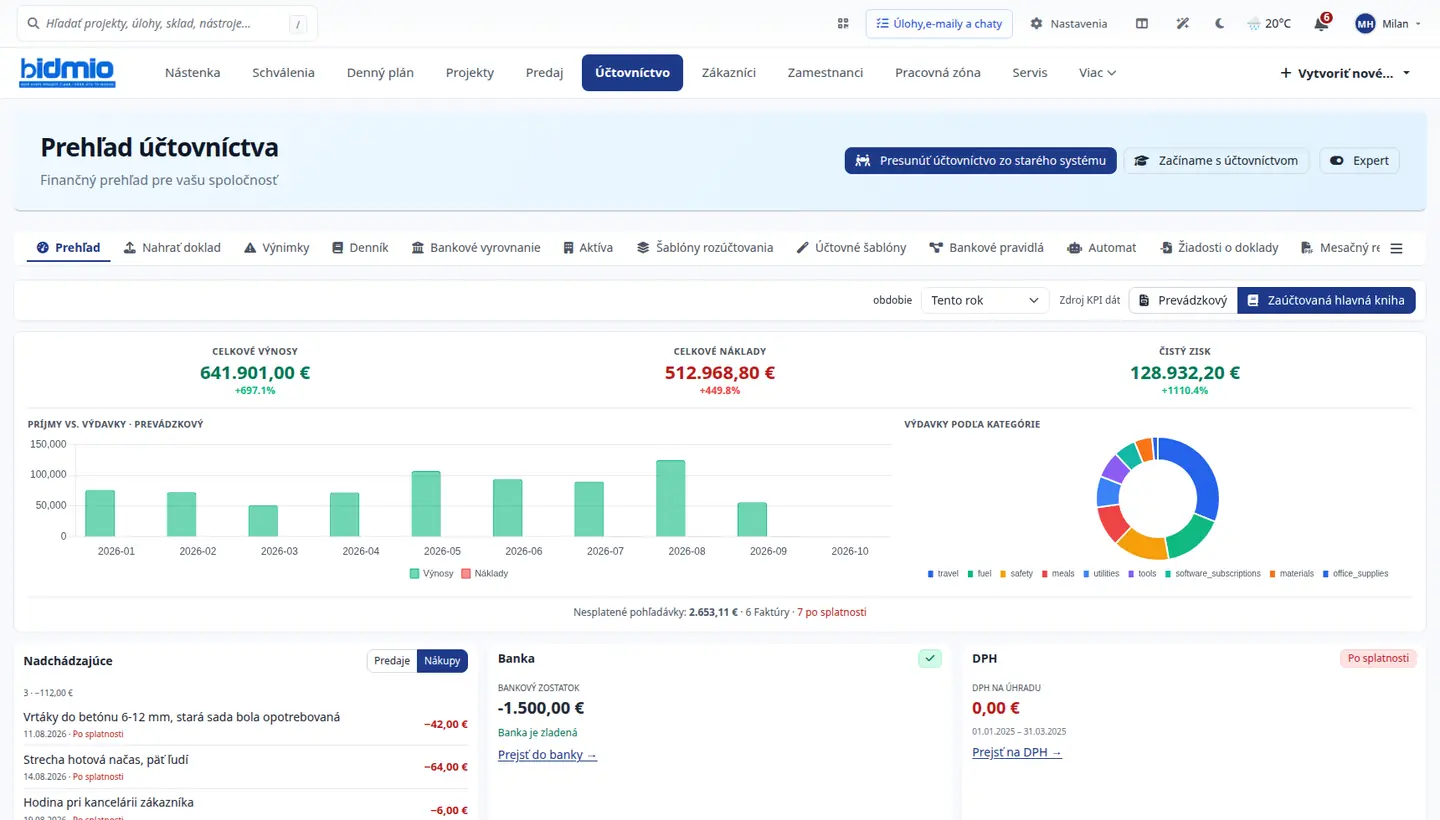The height and width of the screenshot is (820, 1440).
Task: Click the split layout icon
Action: [x=1142, y=23]
